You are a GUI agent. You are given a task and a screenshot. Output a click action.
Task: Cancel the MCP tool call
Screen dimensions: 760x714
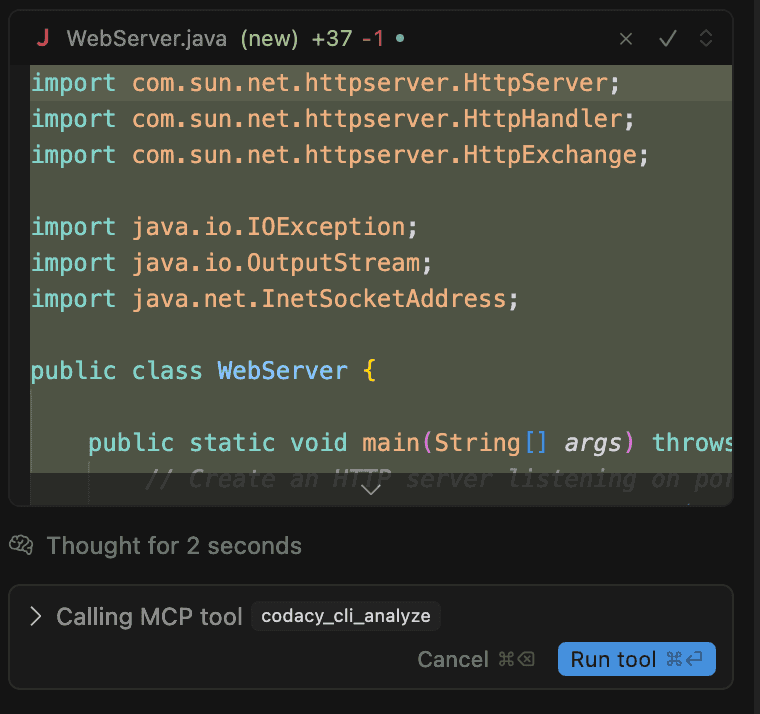[x=475, y=659]
